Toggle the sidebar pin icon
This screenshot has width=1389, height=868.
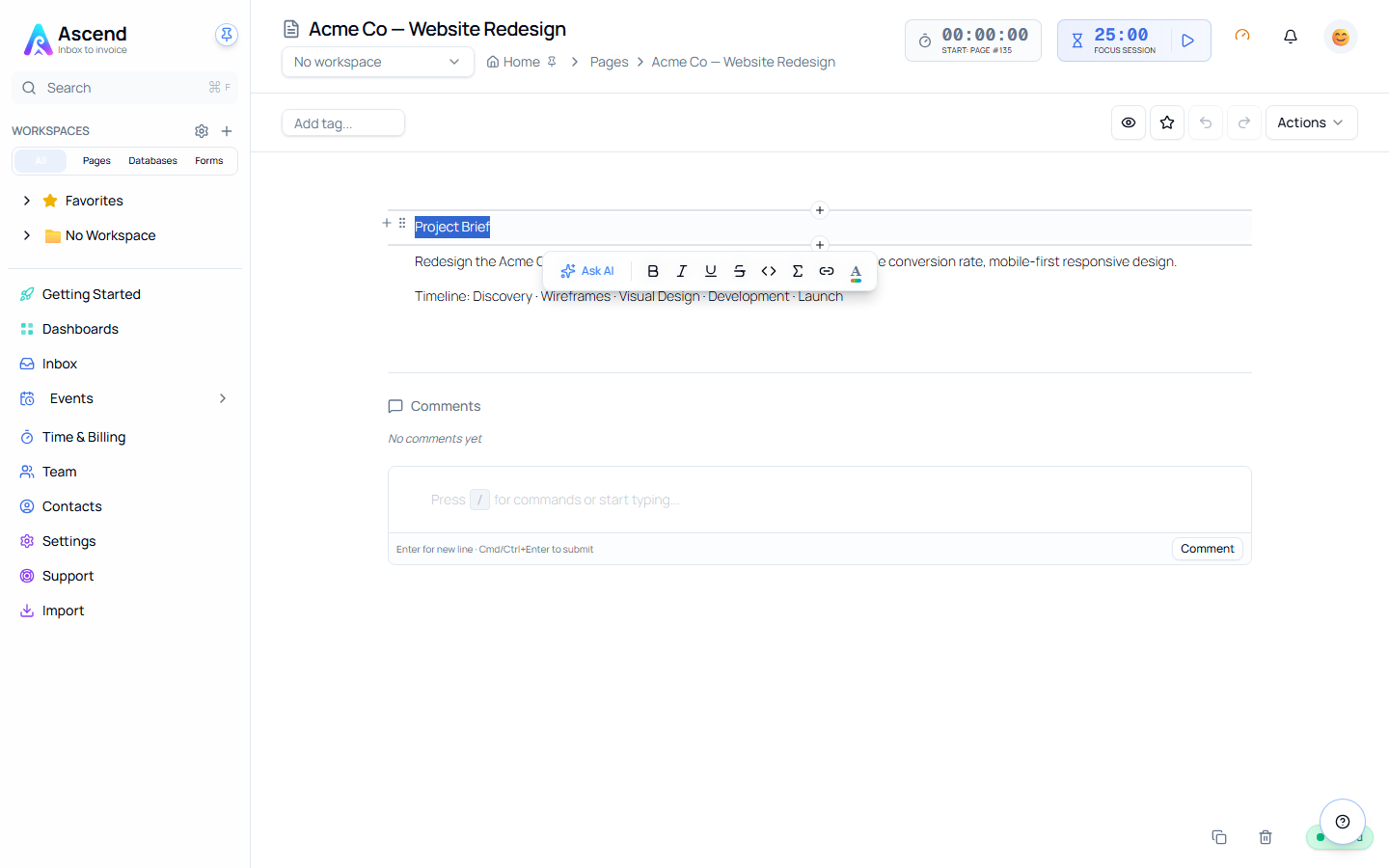click(227, 35)
